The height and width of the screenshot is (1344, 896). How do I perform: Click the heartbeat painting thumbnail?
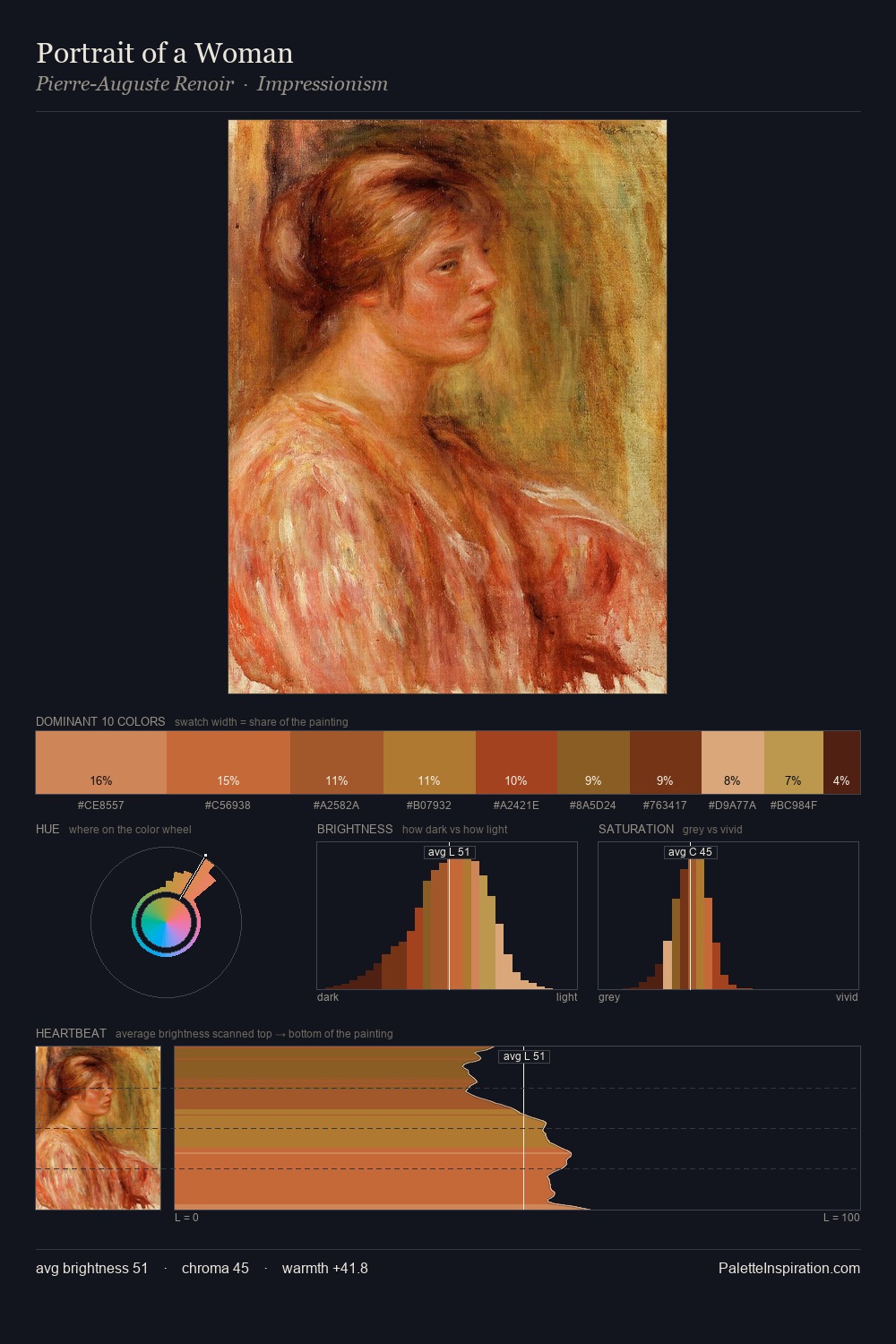coord(99,1128)
